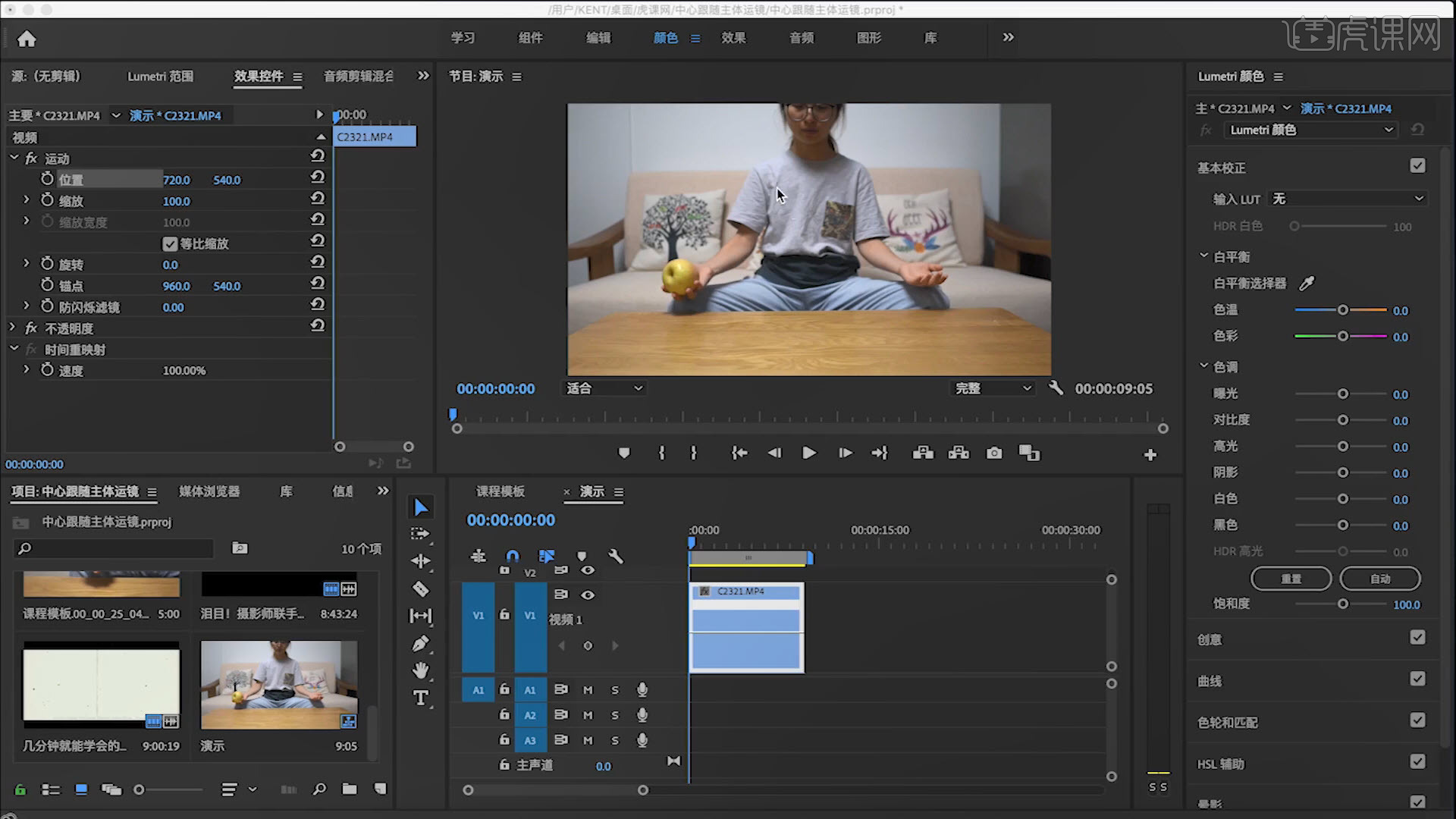The image size is (1456, 819).
Task: Select the Pen tool
Action: (420, 644)
